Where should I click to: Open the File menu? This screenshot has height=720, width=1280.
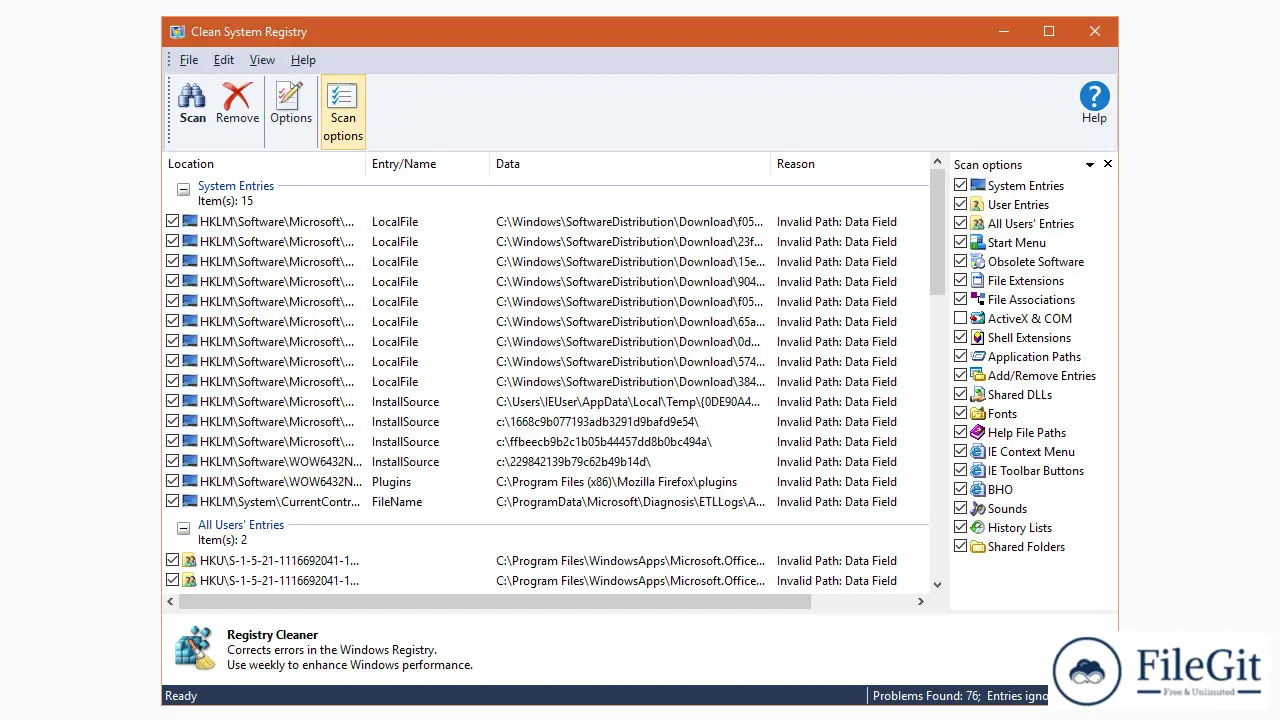click(x=189, y=60)
